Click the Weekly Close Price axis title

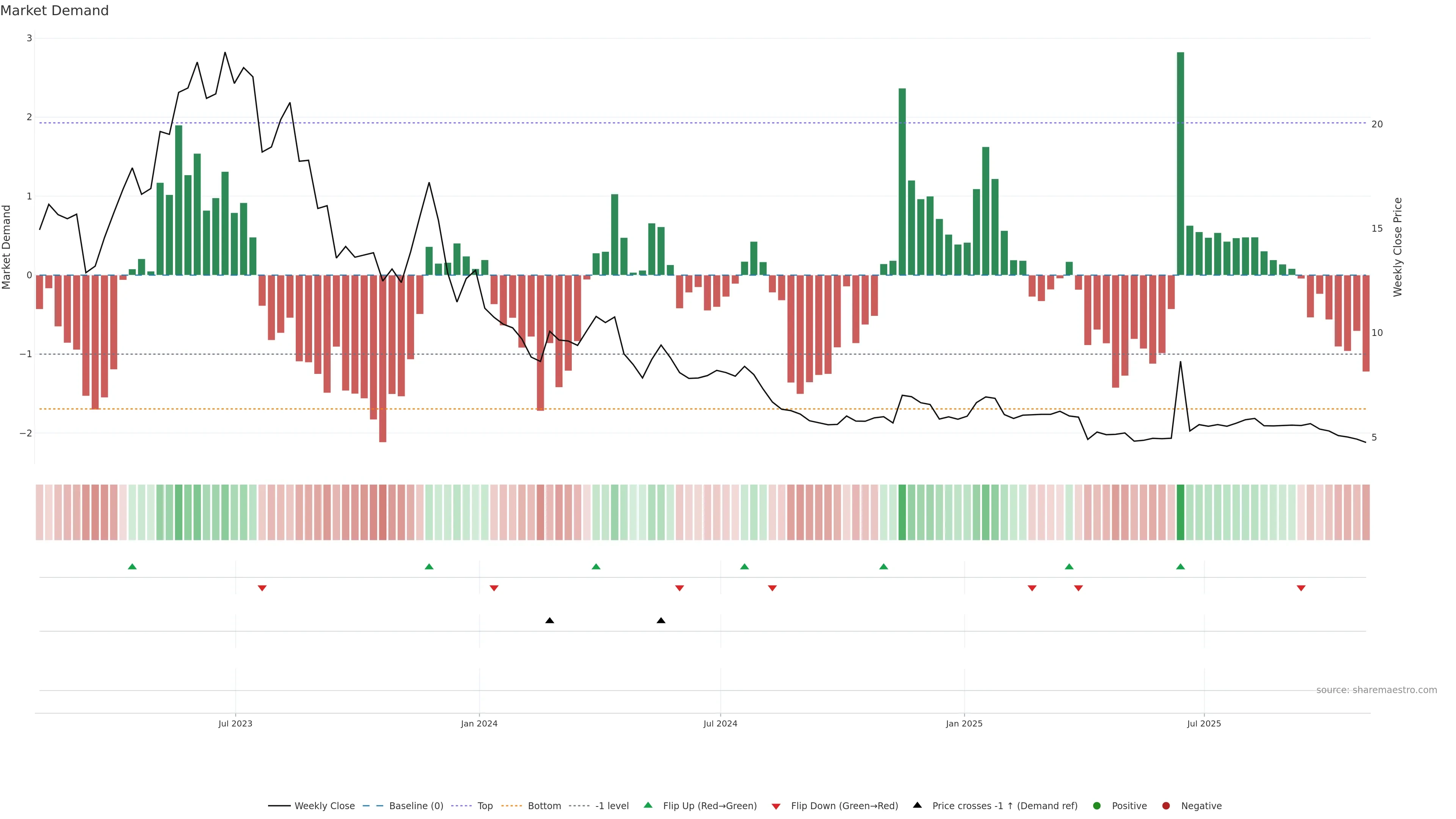(1397, 247)
